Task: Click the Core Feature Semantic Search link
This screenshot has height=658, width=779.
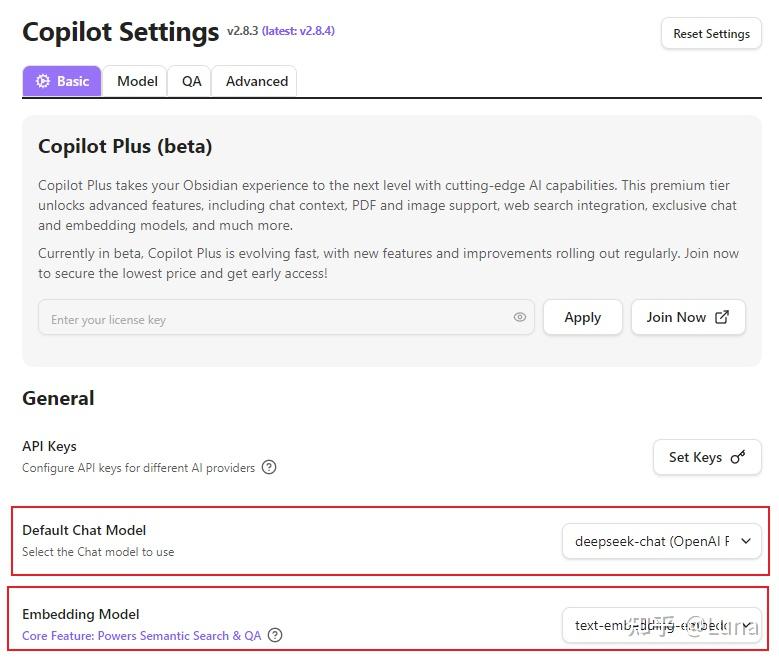Action: coord(141,635)
